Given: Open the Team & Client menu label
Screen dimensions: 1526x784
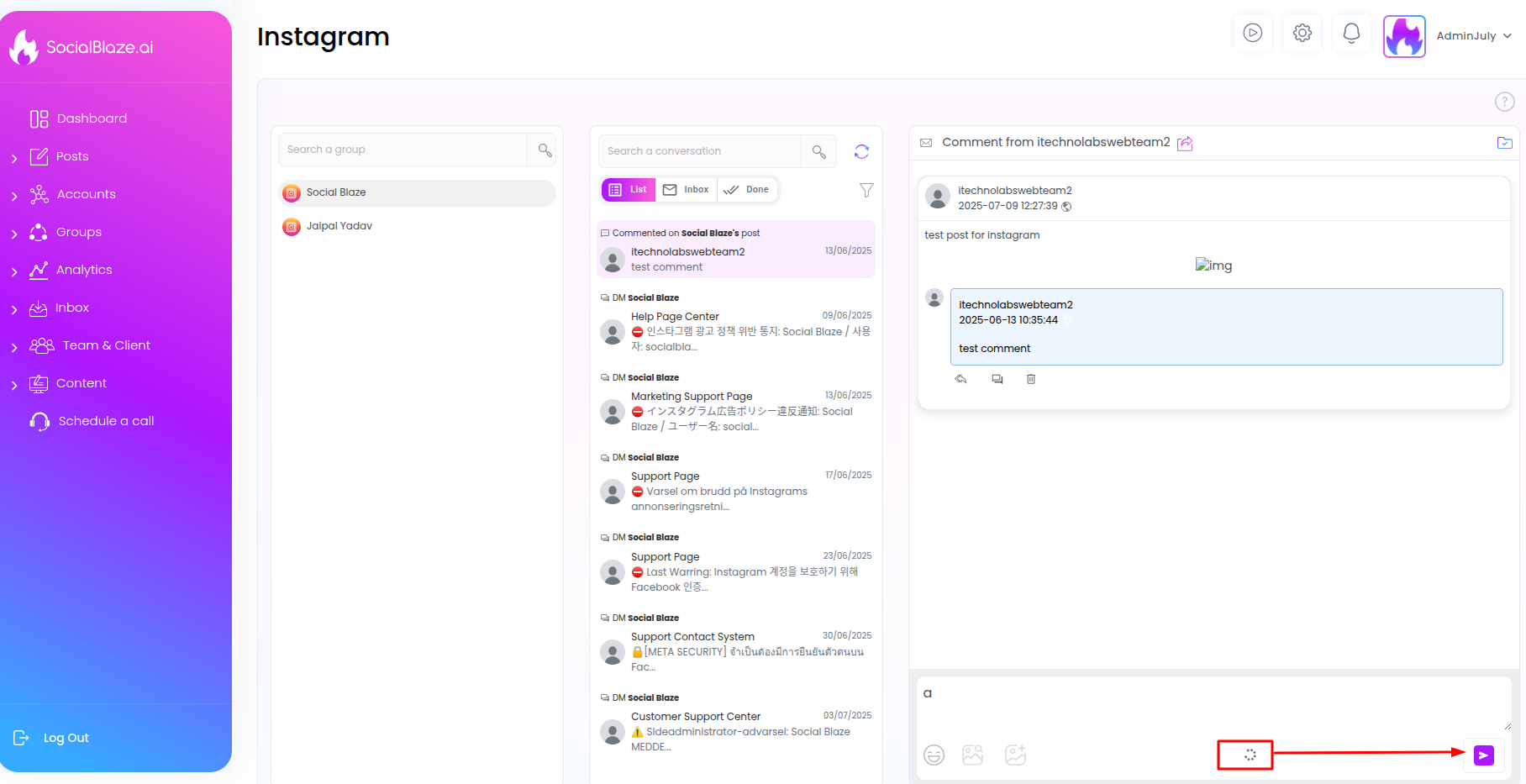Looking at the screenshot, I should [x=107, y=345].
